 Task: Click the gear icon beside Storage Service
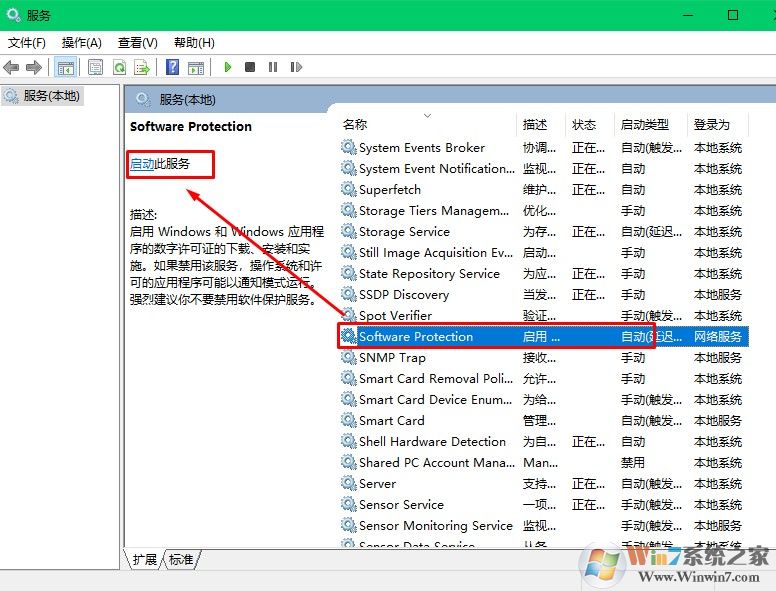coord(348,232)
